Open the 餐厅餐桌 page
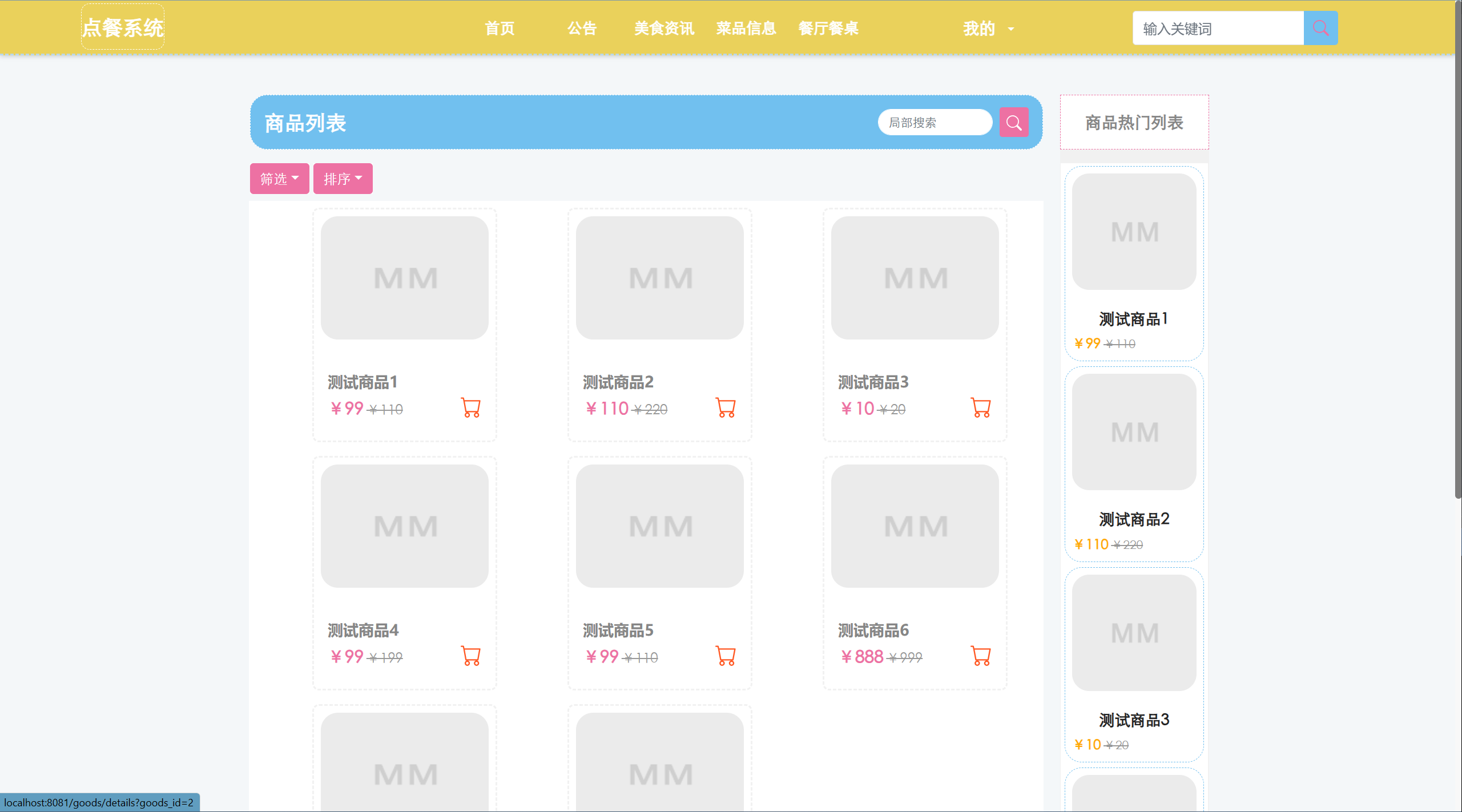Screen dimensions: 1462x812 [x=828, y=28]
